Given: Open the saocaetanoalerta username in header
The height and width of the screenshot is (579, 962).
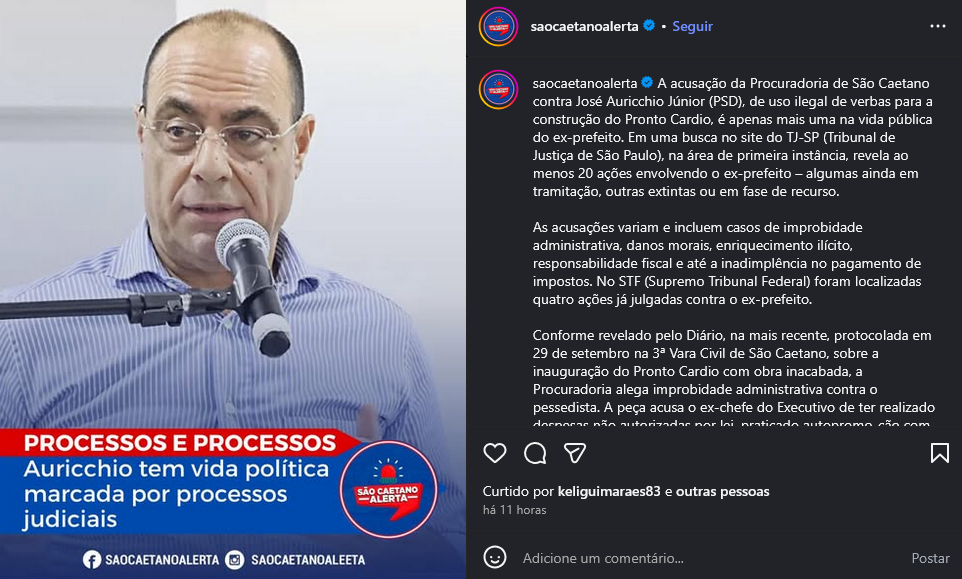Looking at the screenshot, I should 584,26.
